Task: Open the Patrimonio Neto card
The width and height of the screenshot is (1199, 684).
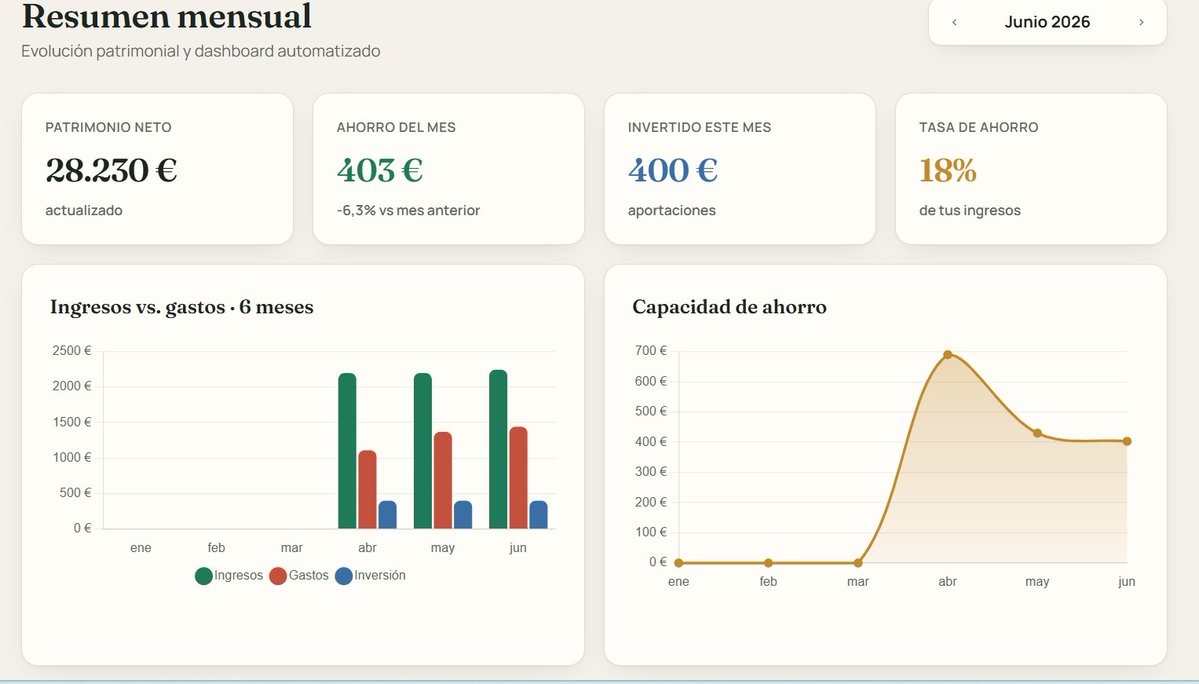Action: (x=158, y=169)
